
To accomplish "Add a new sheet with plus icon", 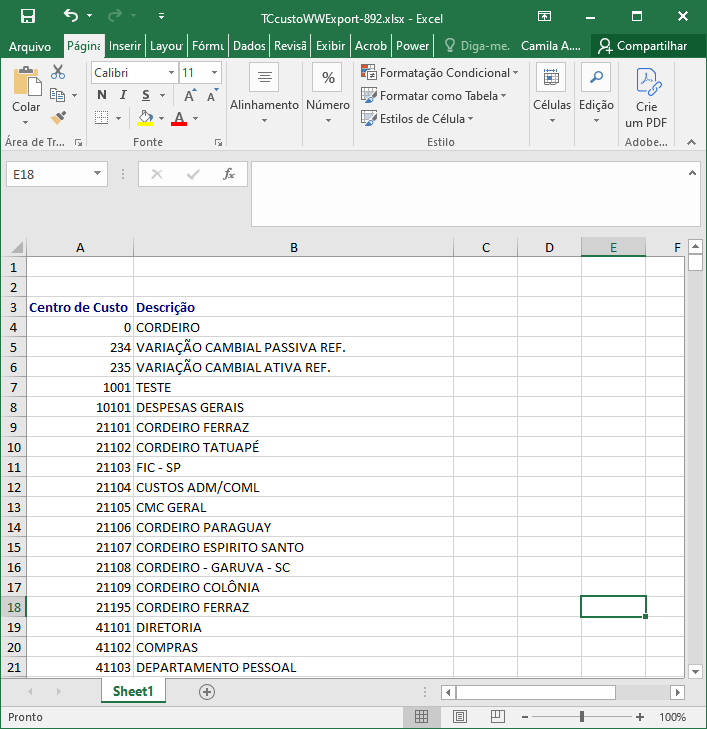I will point(207,692).
